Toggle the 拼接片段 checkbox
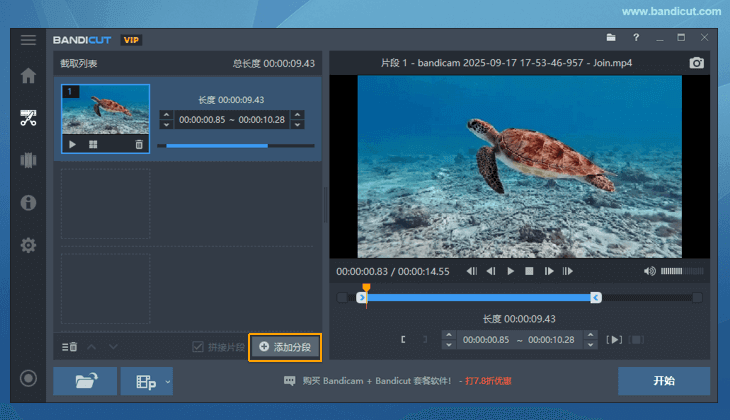 198,347
